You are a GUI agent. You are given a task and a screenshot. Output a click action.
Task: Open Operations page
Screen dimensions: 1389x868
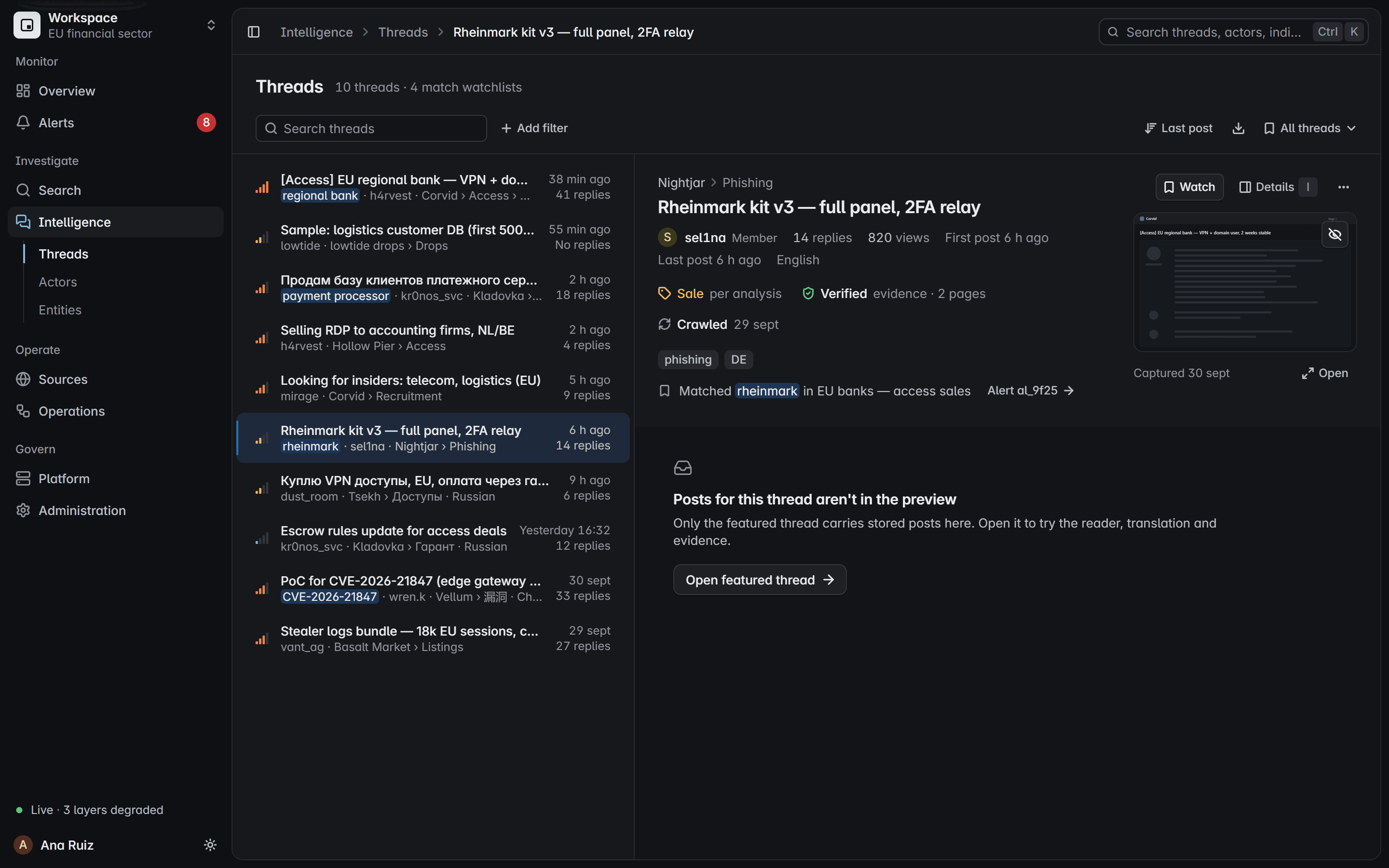click(x=115, y=411)
